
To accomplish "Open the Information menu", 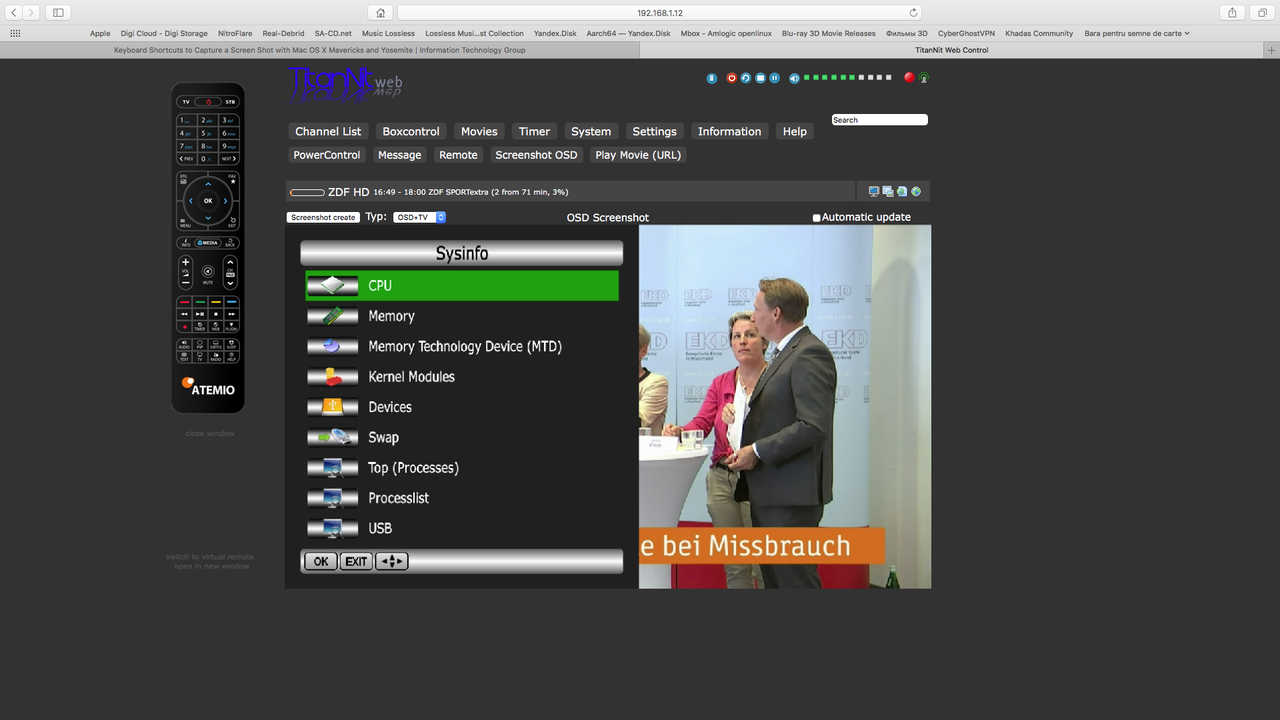I will [730, 131].
